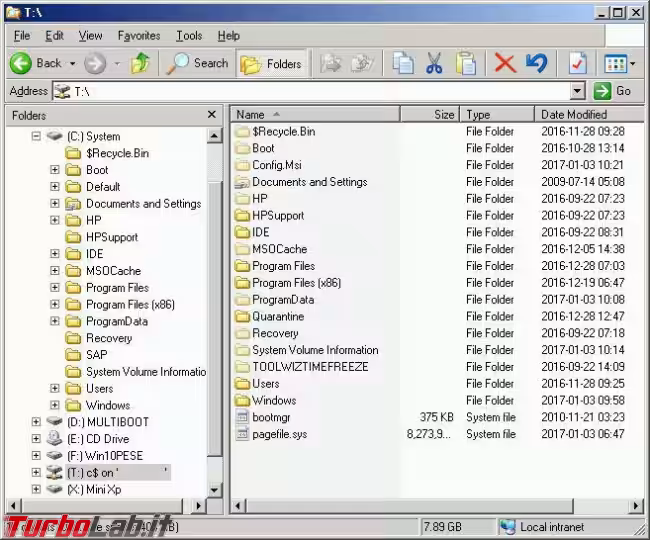Image resolution: width=650 pixels, height=540 pixels.
Task: Select the Users folder in file list
Action: tap(265, 384)
